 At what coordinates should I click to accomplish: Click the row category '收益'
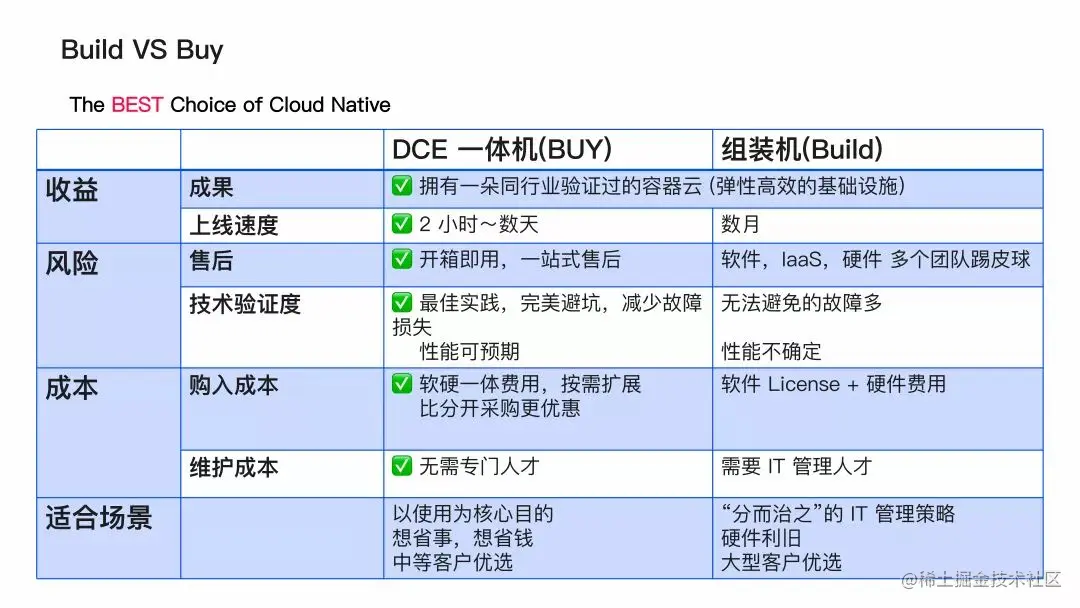click(x=72, y=190)
